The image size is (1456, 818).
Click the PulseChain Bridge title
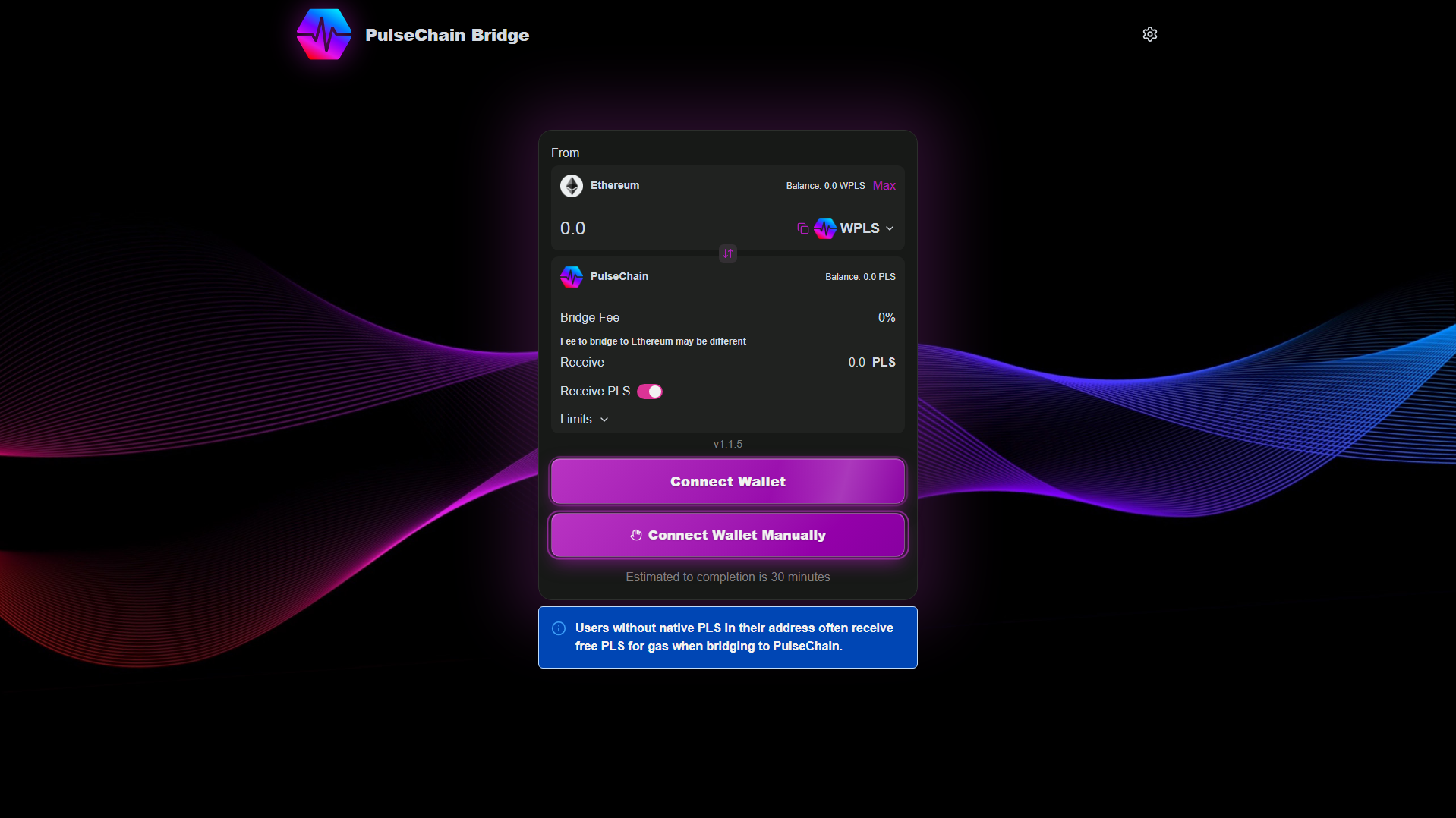(x=447, y=35)
